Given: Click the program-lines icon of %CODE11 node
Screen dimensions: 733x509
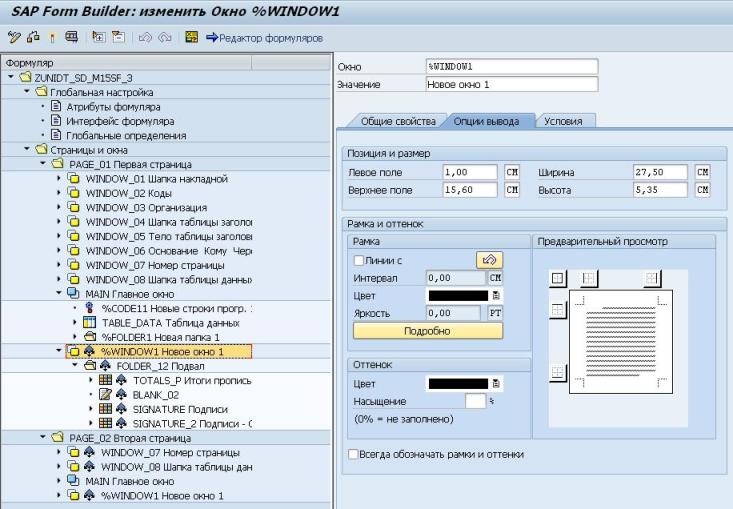Looking at the screenshot, I should point(90,308).
